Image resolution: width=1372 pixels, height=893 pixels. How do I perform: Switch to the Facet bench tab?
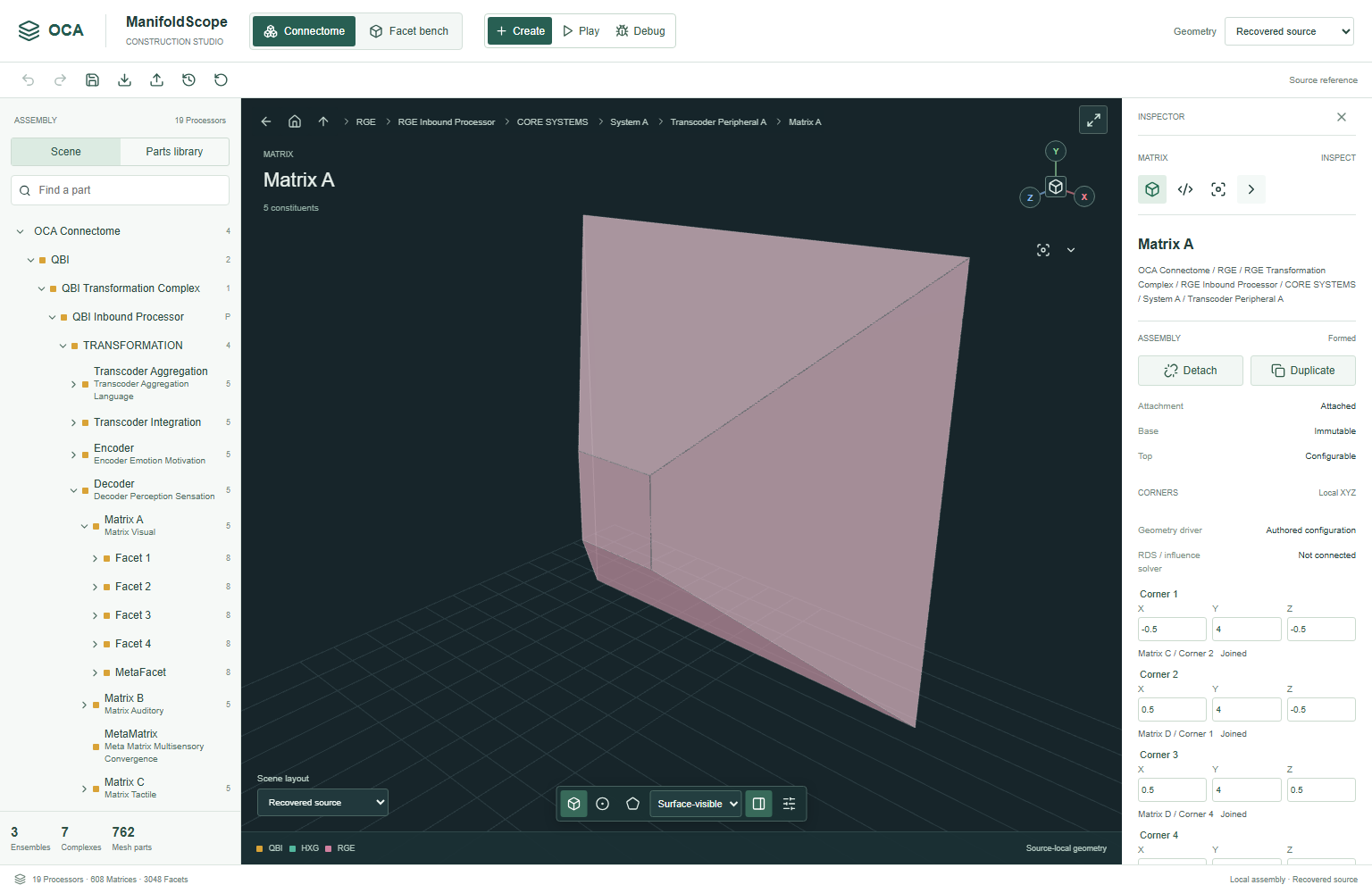click(x=409, y=31)
